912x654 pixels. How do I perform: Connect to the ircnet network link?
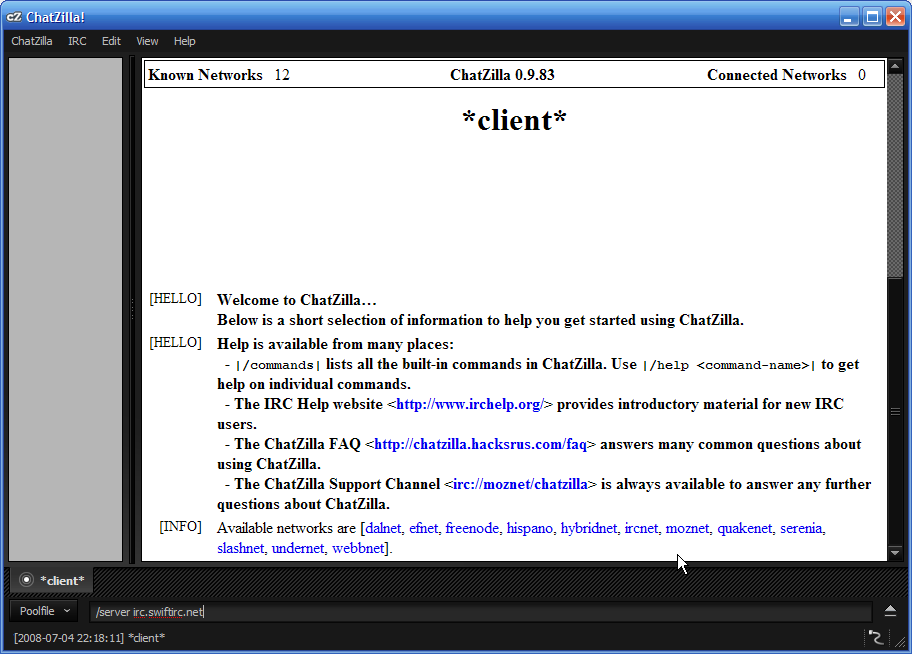click(641, 528)
